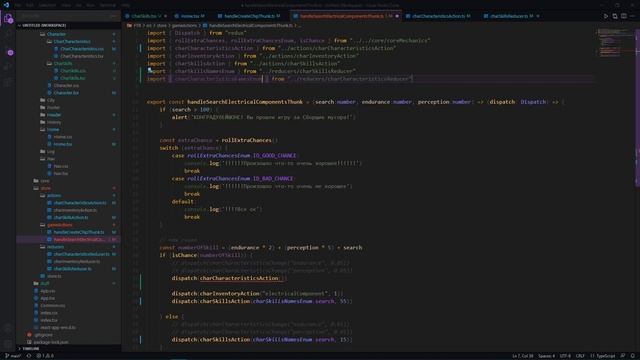Click the purple circular activity bar icon
The width and height of the screenshot is (640, 360).
click(x=10, y=53)
